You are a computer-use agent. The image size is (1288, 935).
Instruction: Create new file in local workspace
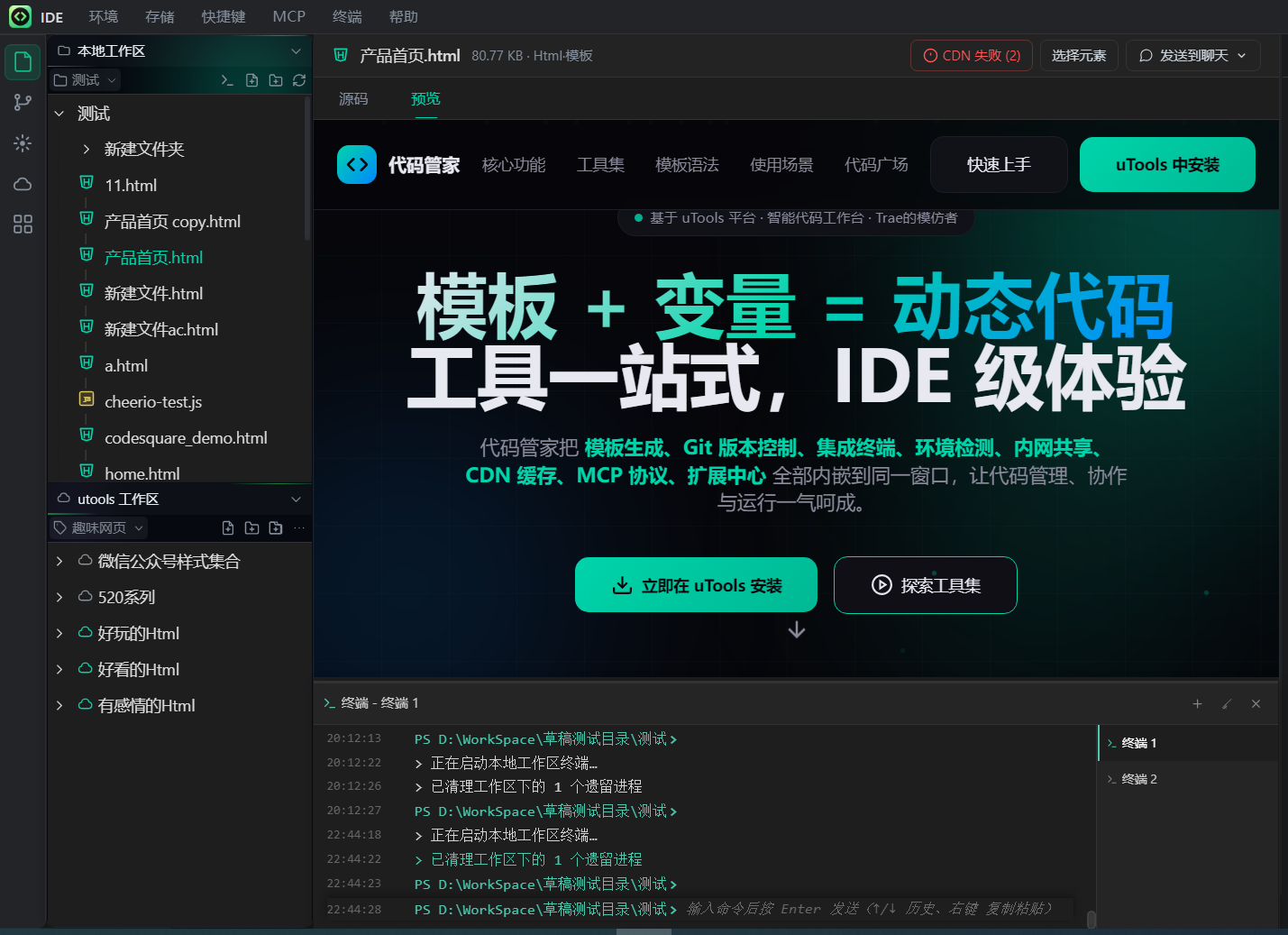[x=251, y=80]
